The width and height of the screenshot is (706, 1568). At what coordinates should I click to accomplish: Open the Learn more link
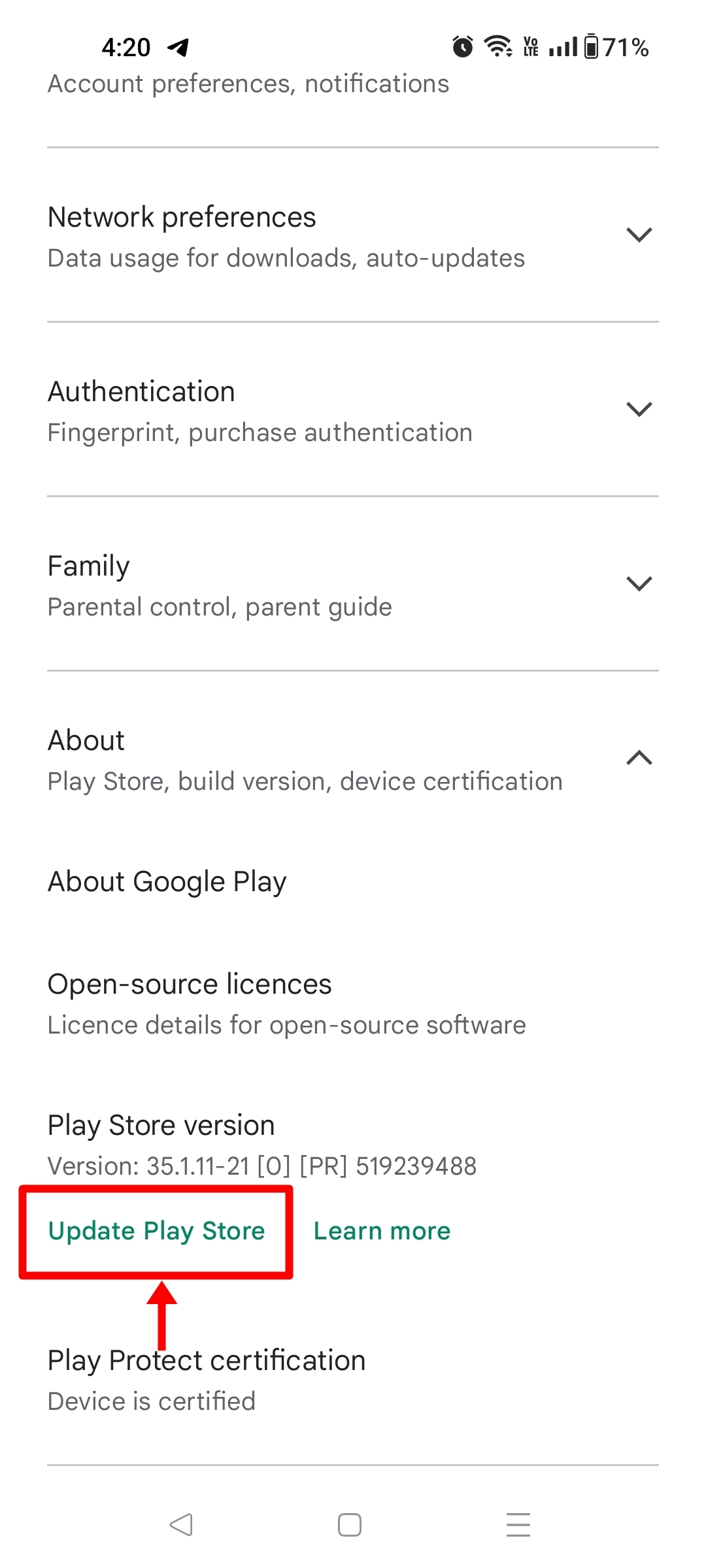[x=382, y=1231]
